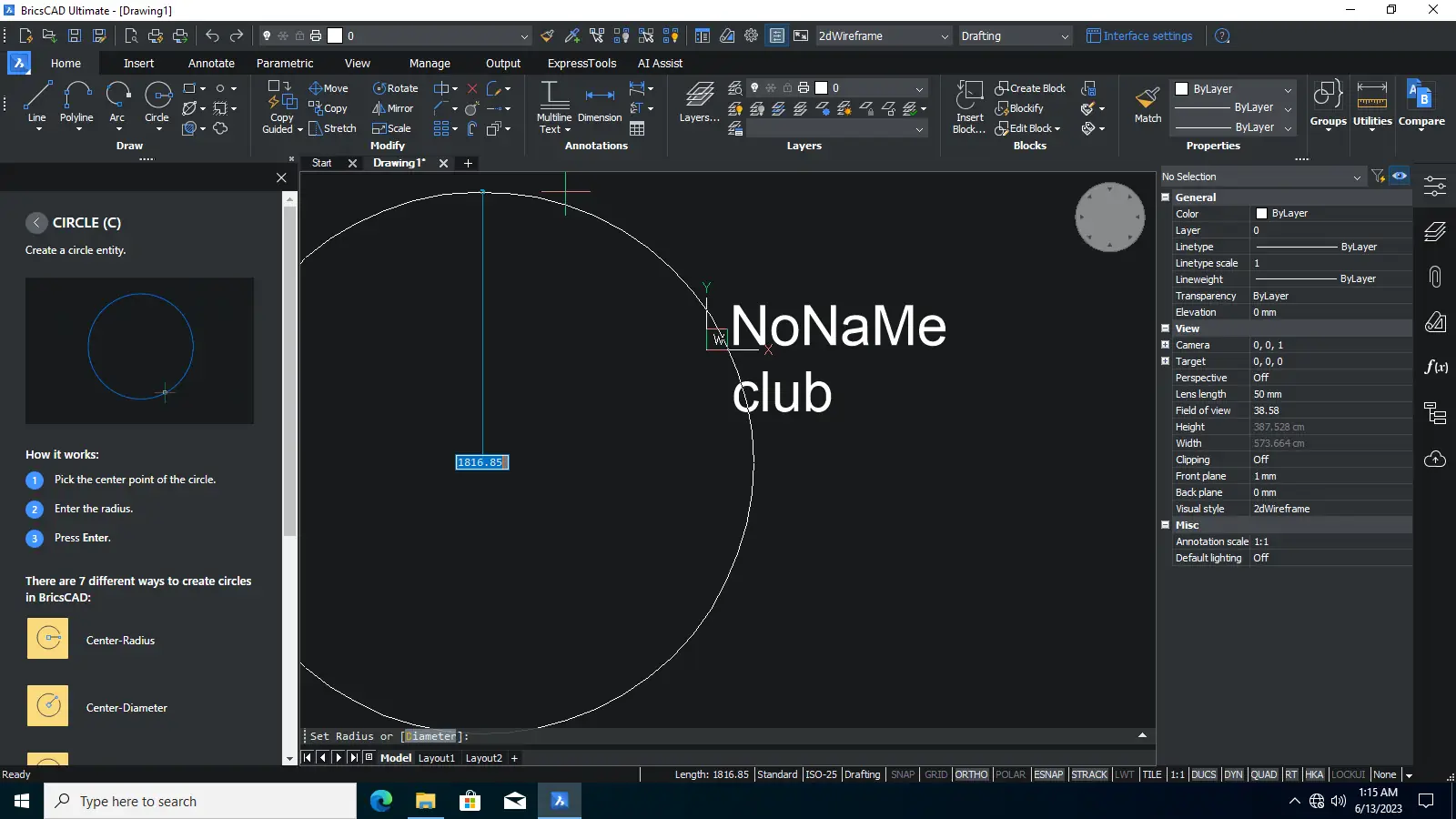Open the Layout1 tab
1456x819 pixels.
[436, 758]
